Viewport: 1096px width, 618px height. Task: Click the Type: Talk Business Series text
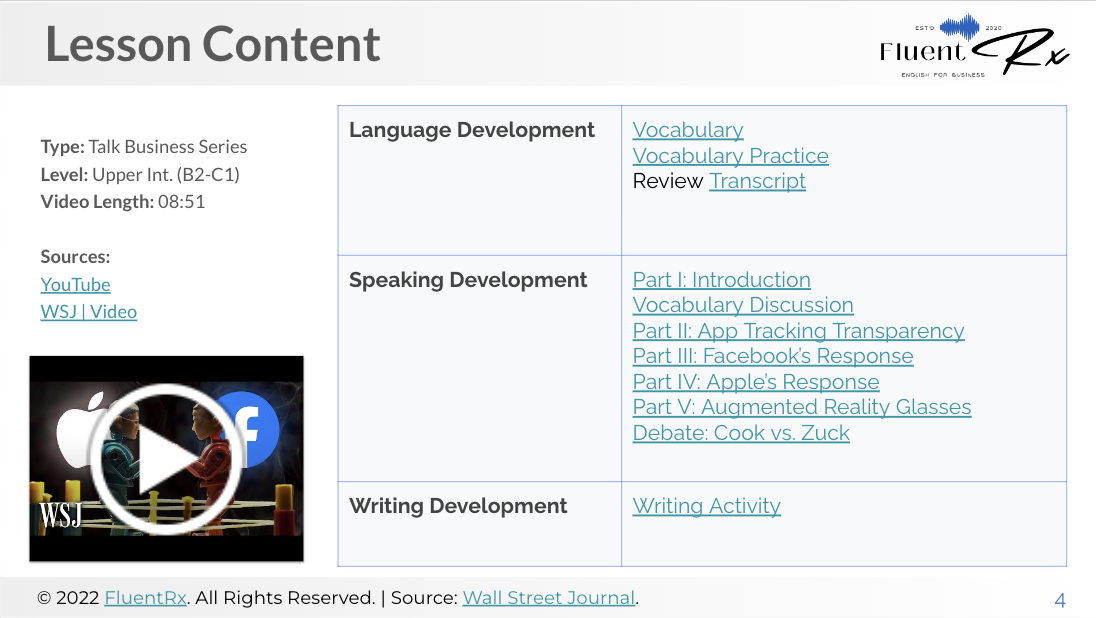tap(144, 147)
